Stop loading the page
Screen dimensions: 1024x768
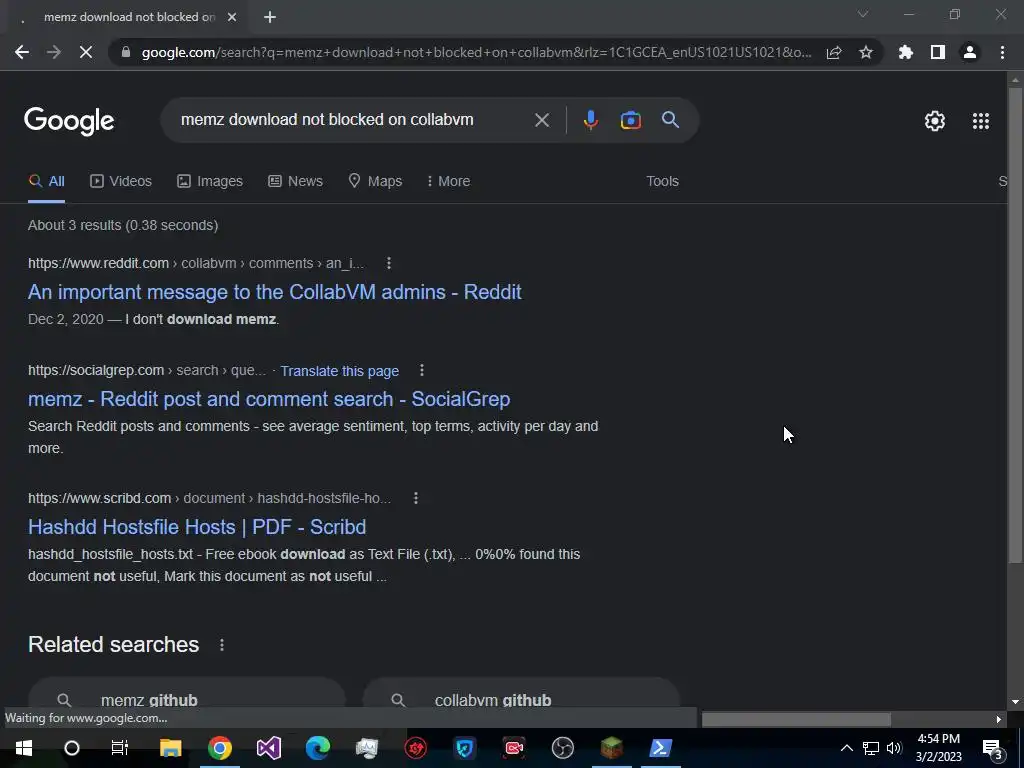pos(86,52)
